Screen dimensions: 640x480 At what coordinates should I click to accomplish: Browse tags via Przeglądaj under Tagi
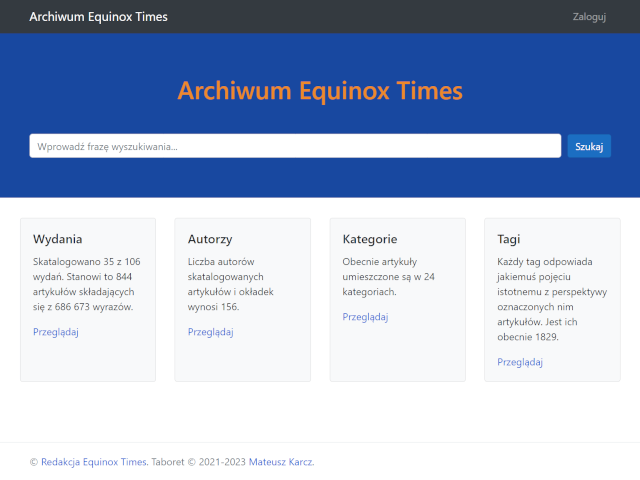point(520,362)
